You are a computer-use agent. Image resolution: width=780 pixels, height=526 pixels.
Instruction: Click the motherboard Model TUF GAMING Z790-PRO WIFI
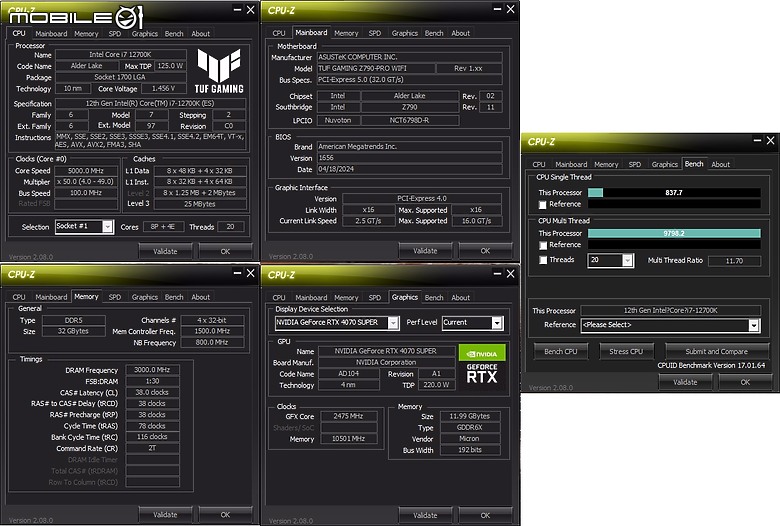point(376,69)
